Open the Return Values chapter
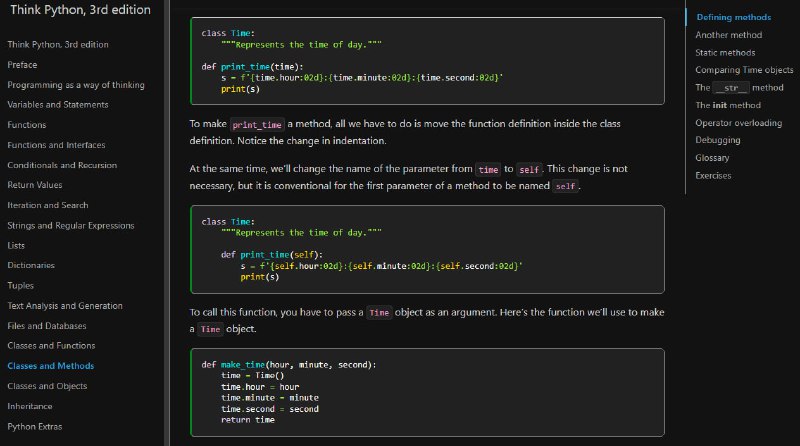This screenshot has width=800, height=446. pos(35,185)
